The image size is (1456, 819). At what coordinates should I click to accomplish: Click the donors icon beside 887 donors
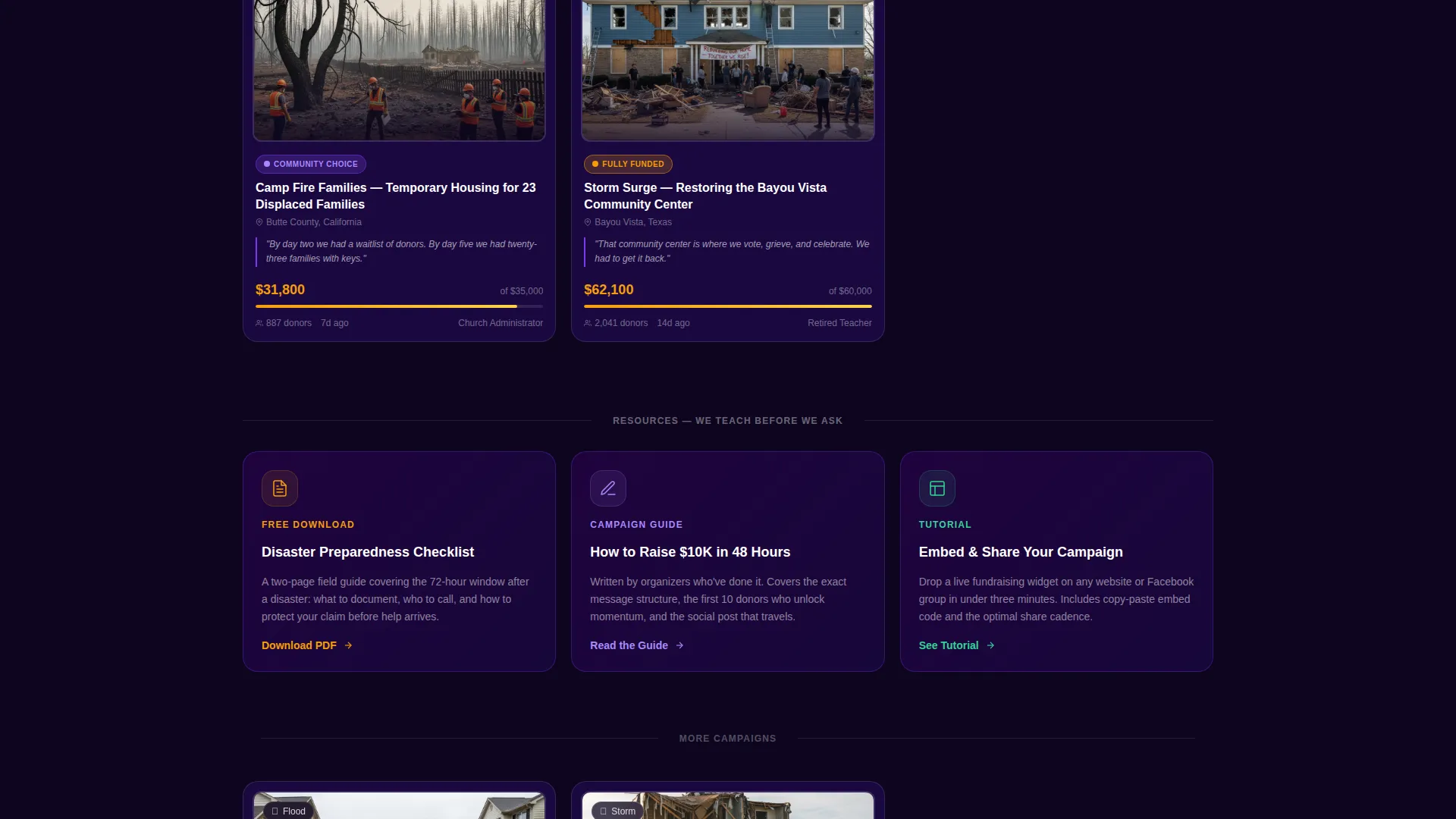point(259,323)
